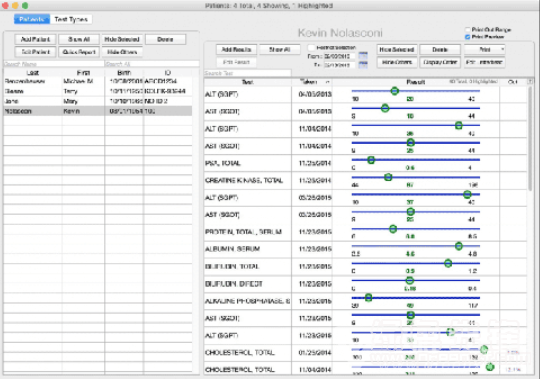Click Hide Others in the results panel
This screenshot has height=379, width=540.
(x=397, y=62)
